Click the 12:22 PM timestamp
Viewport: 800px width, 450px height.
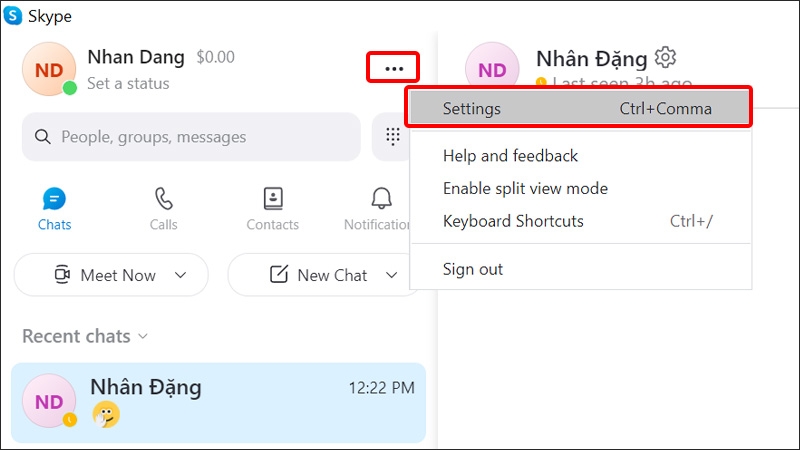381,388
